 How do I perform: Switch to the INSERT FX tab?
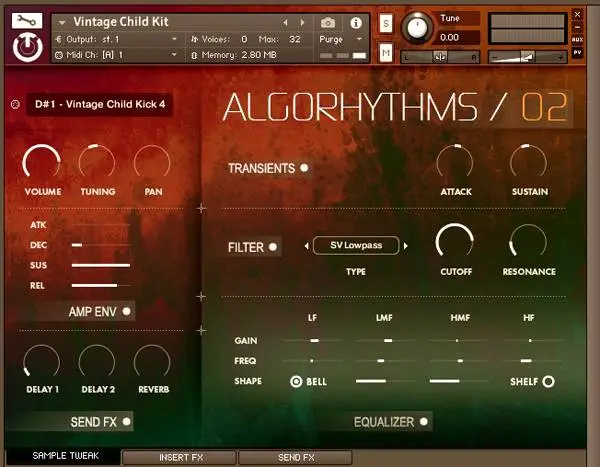click(181, 457)
